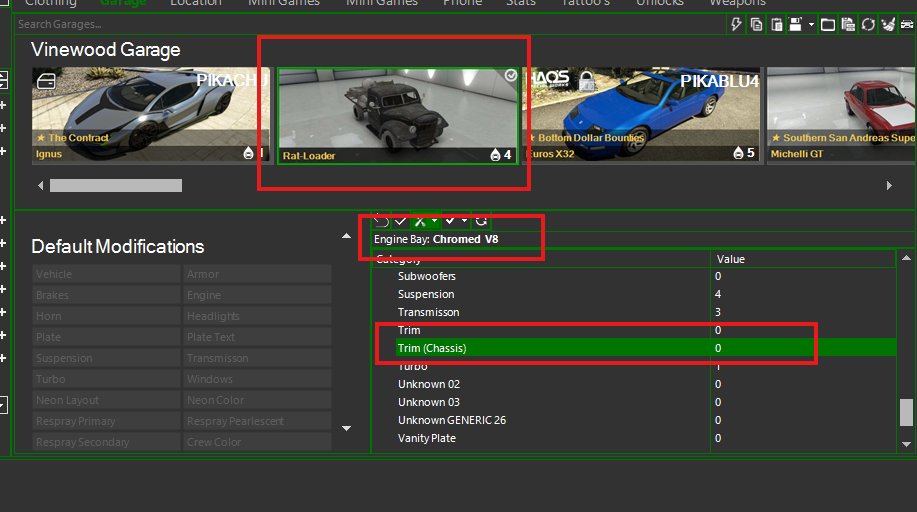Click the Neon Color default modification button
This screenshot has height=512, width=917.
coord(257,400)
